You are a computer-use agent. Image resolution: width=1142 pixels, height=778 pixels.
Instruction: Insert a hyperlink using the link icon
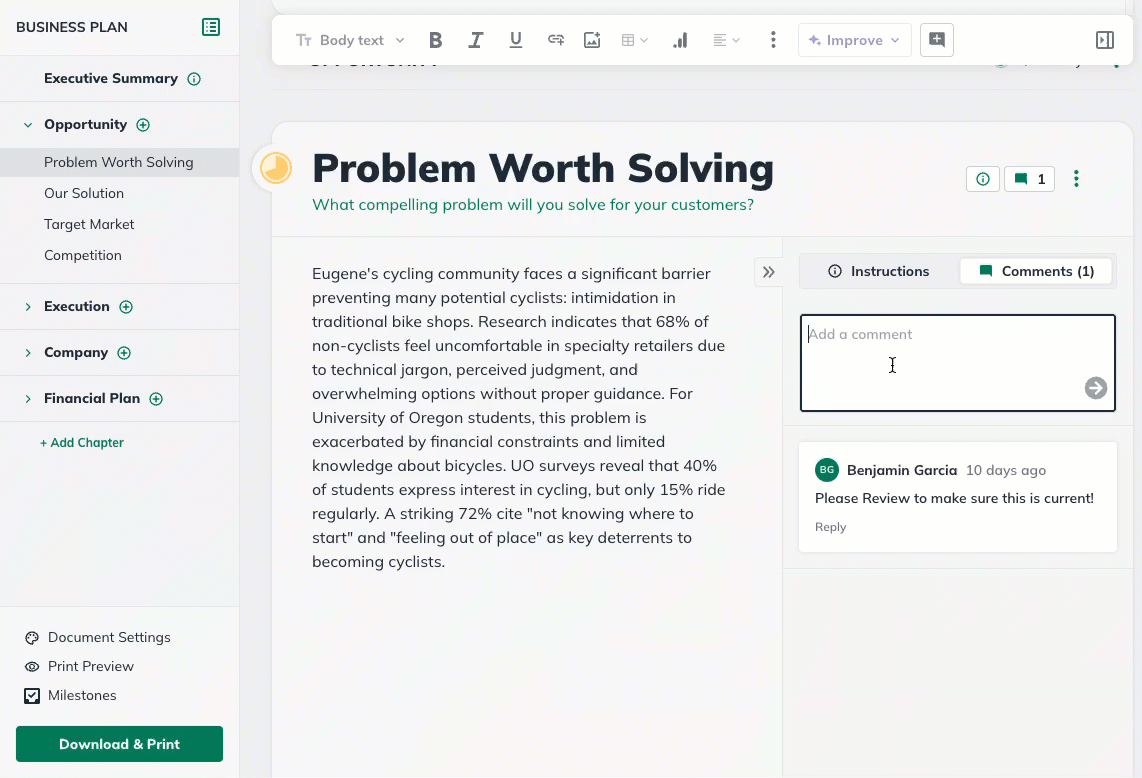pos(555,40)
